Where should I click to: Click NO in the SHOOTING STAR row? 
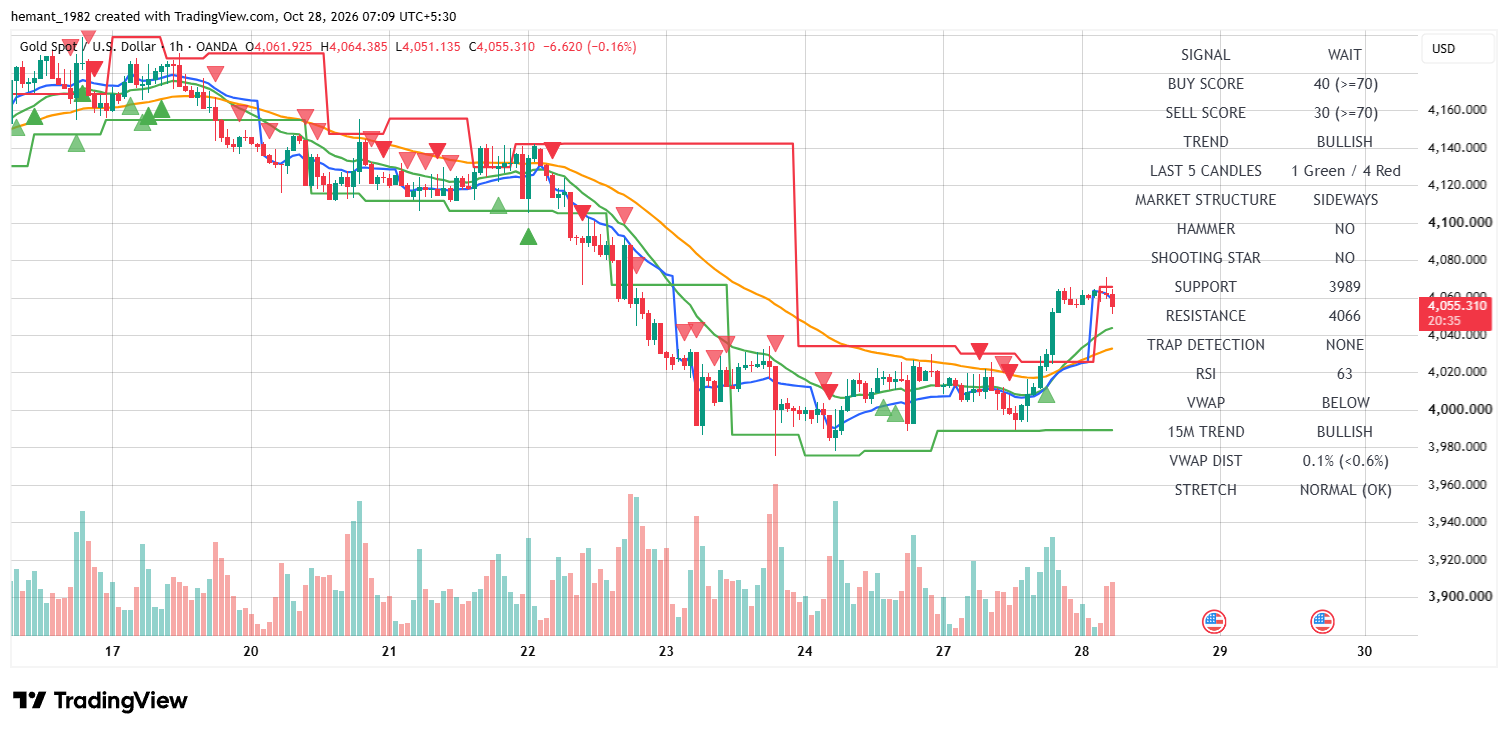click(x=1345, y=258)
